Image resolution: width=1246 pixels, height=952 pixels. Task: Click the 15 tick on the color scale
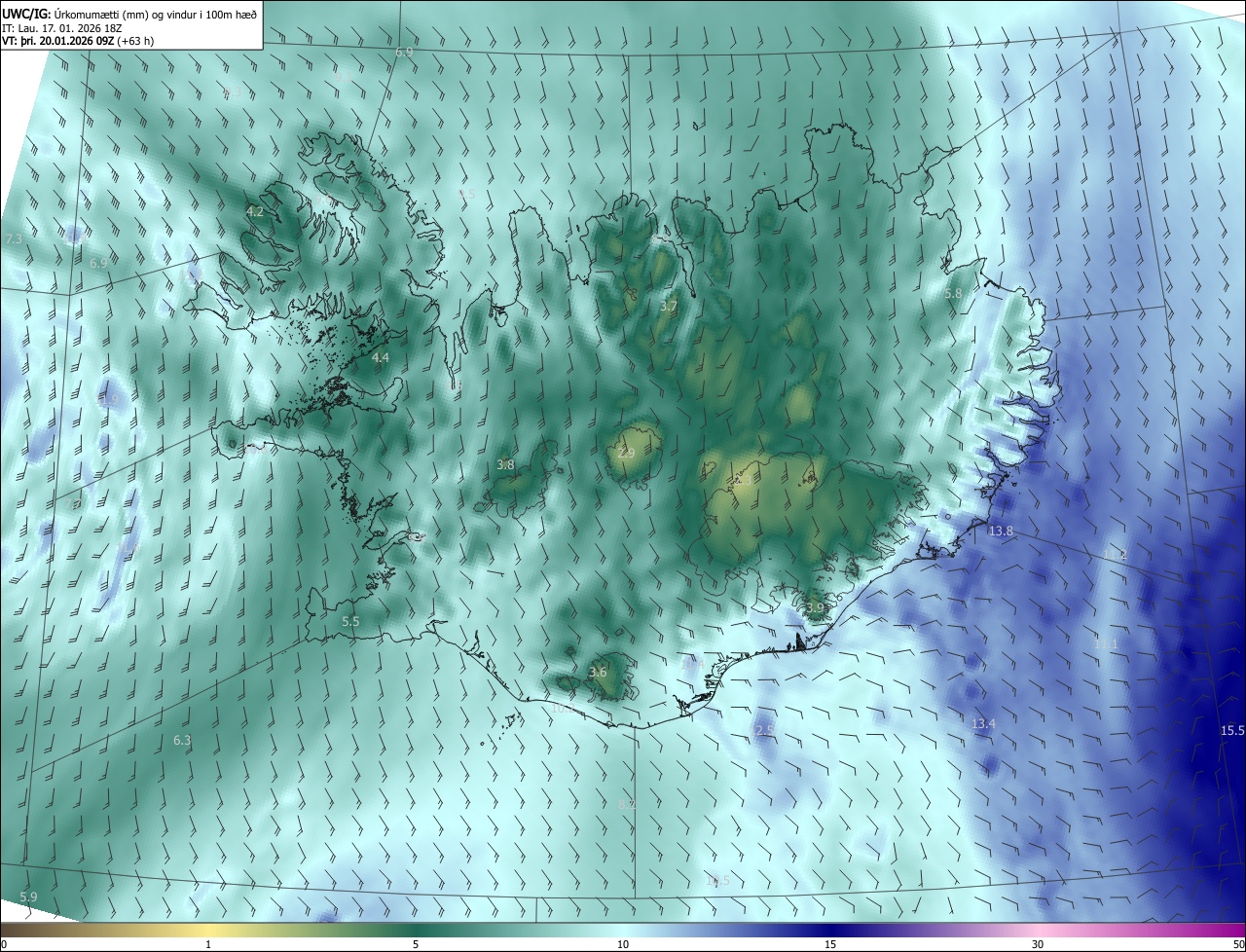(830, 944)
